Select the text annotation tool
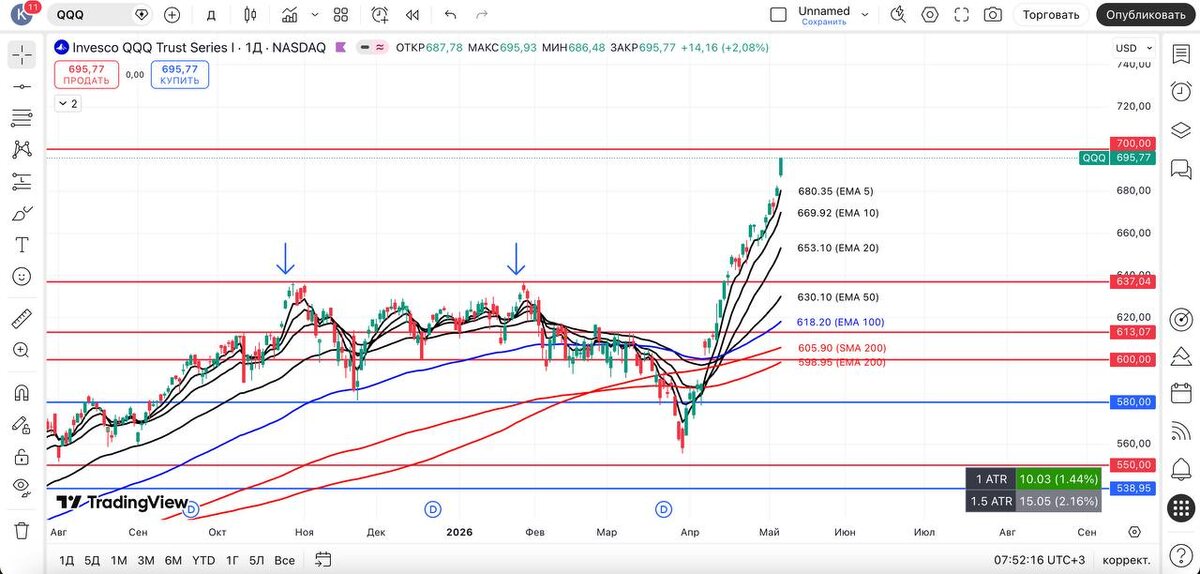1200x574 pixels. pyautogui.click(x=22, y=244)
